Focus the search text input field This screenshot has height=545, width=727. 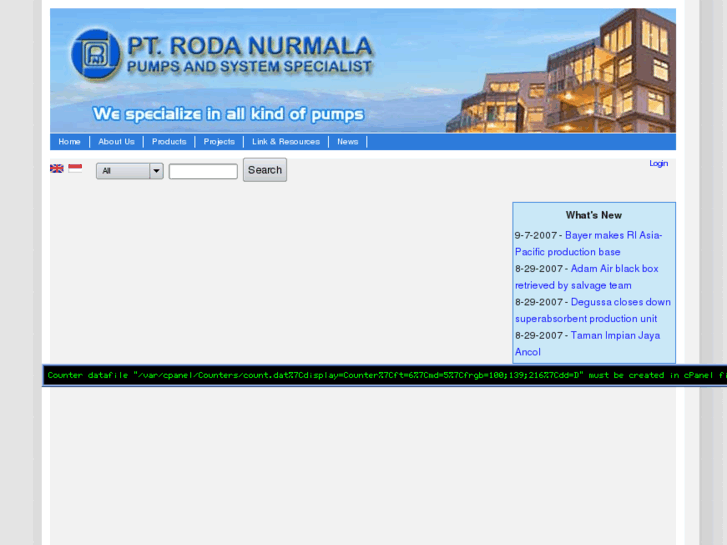point(203,171)
